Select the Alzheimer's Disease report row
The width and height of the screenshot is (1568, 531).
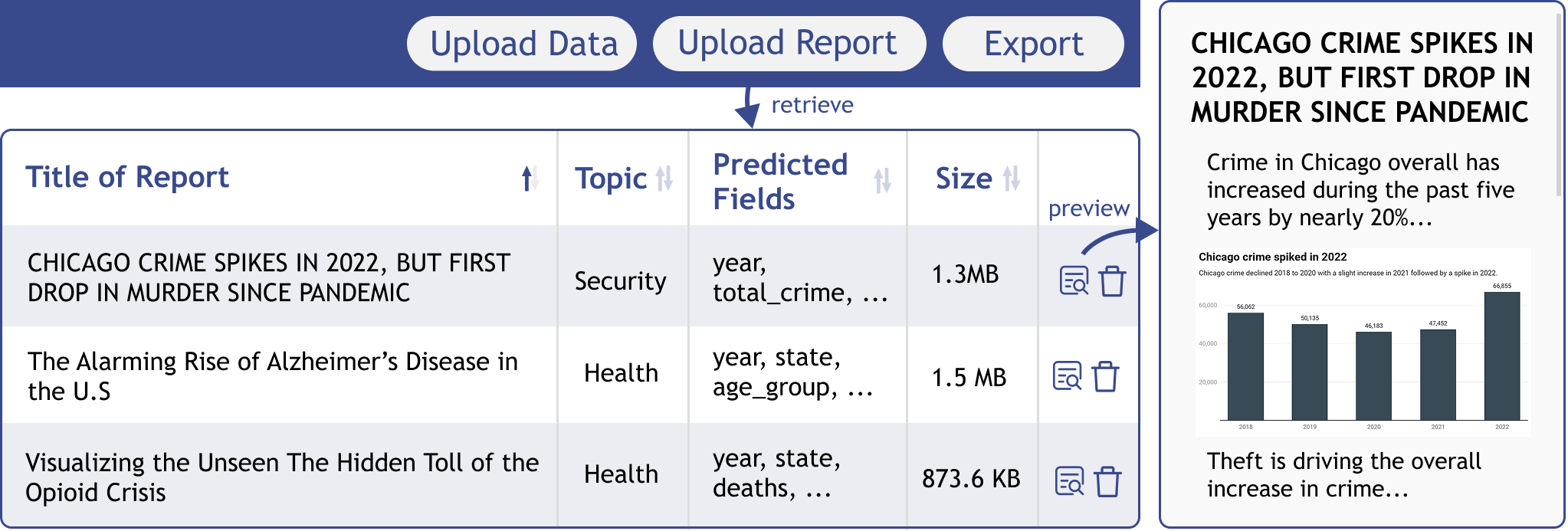tap(272, 376)
